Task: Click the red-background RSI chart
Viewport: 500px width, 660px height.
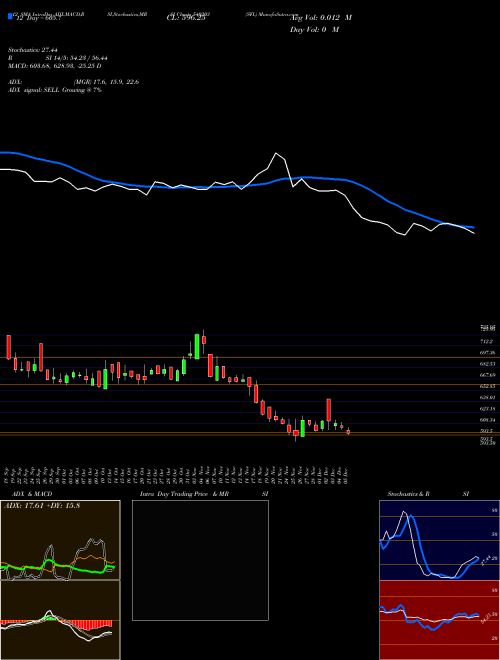Action: (x=439, y=620)
